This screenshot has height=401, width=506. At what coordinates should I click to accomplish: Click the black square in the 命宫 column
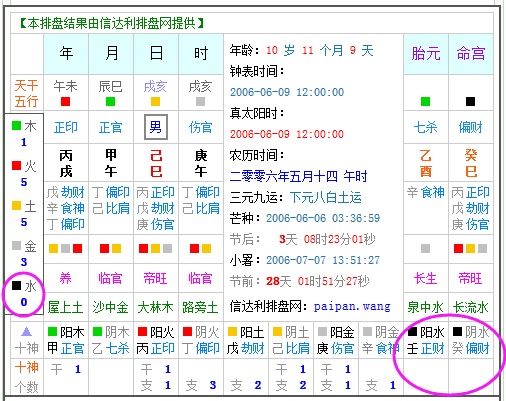[470, 101]
